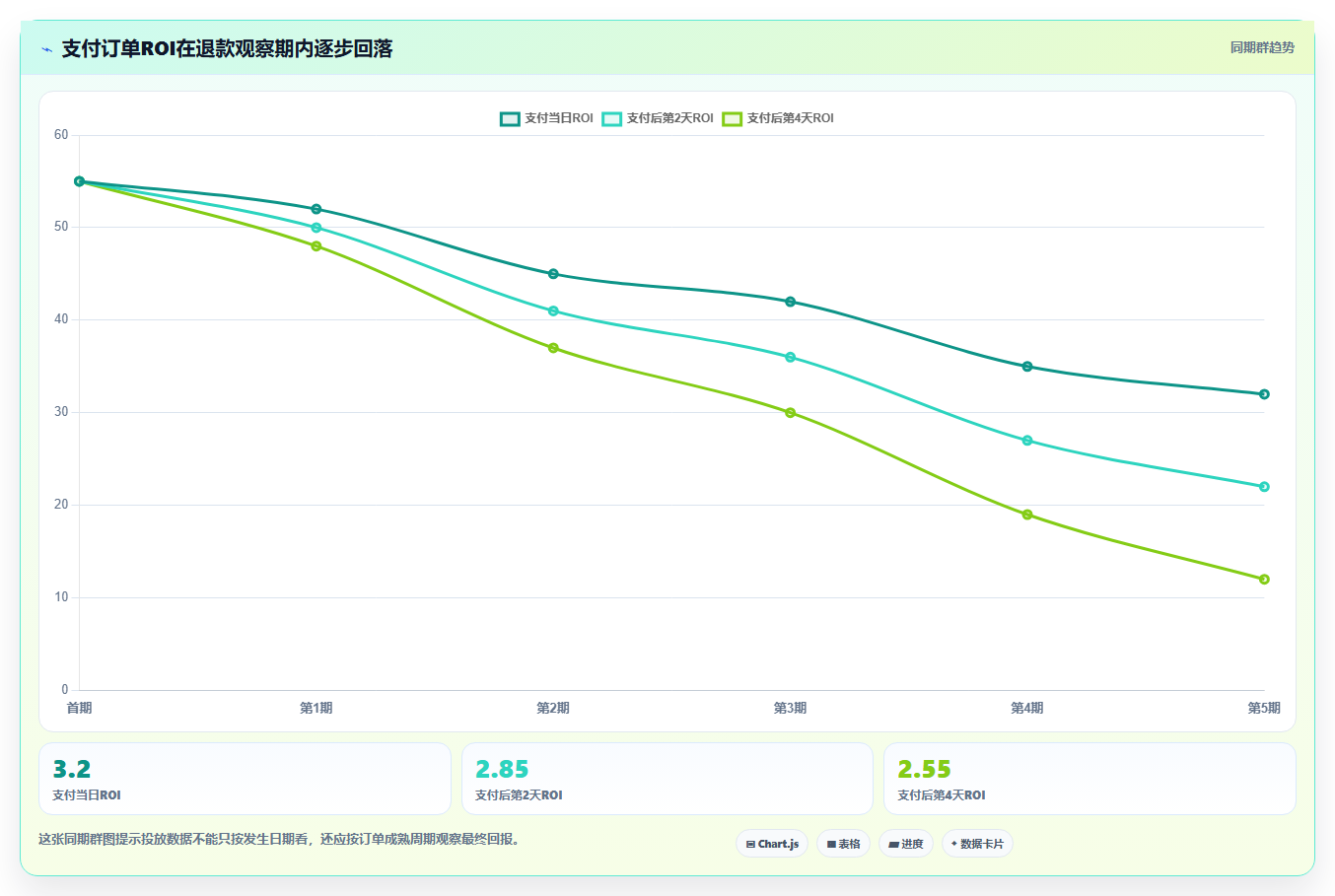Toggle the 支付后第4天ROI legend entry

[x=779, y=118]
